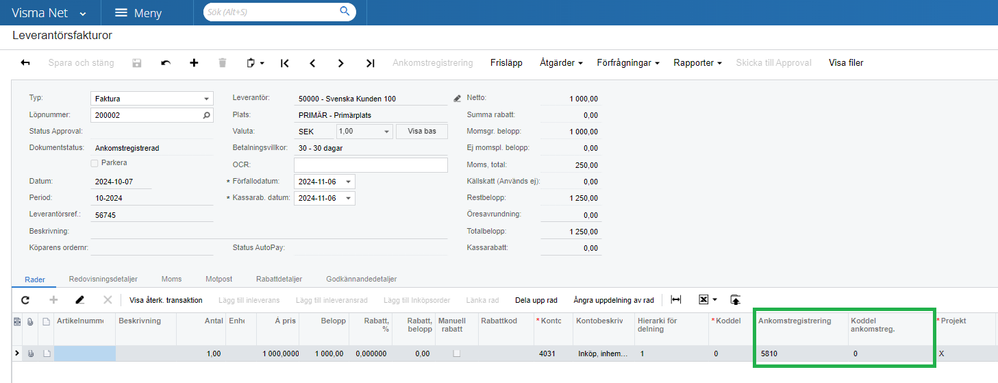Image resolution: width=998 pixels, height=383 pixels.
Task: Click into the OCR input field
Action: click(371, 165)
